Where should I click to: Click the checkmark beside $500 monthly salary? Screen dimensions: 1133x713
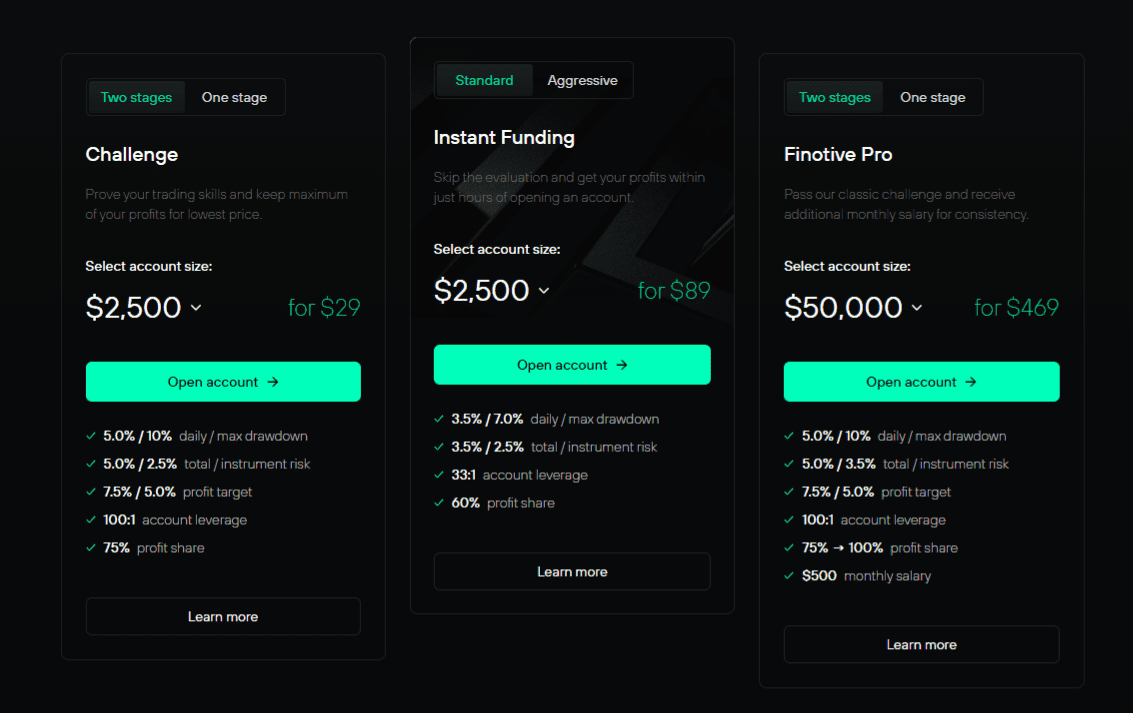point(790,576)
